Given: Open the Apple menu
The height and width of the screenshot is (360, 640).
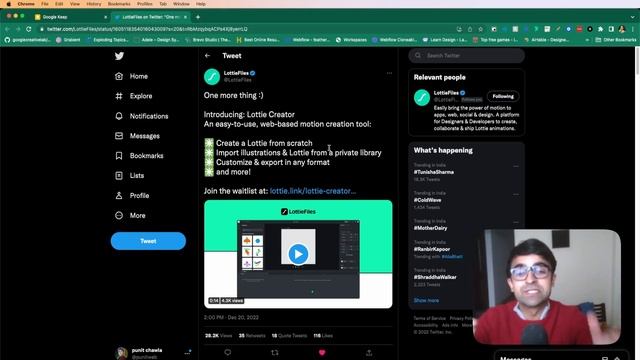Looking at the screenshot, I should [9, 4].
